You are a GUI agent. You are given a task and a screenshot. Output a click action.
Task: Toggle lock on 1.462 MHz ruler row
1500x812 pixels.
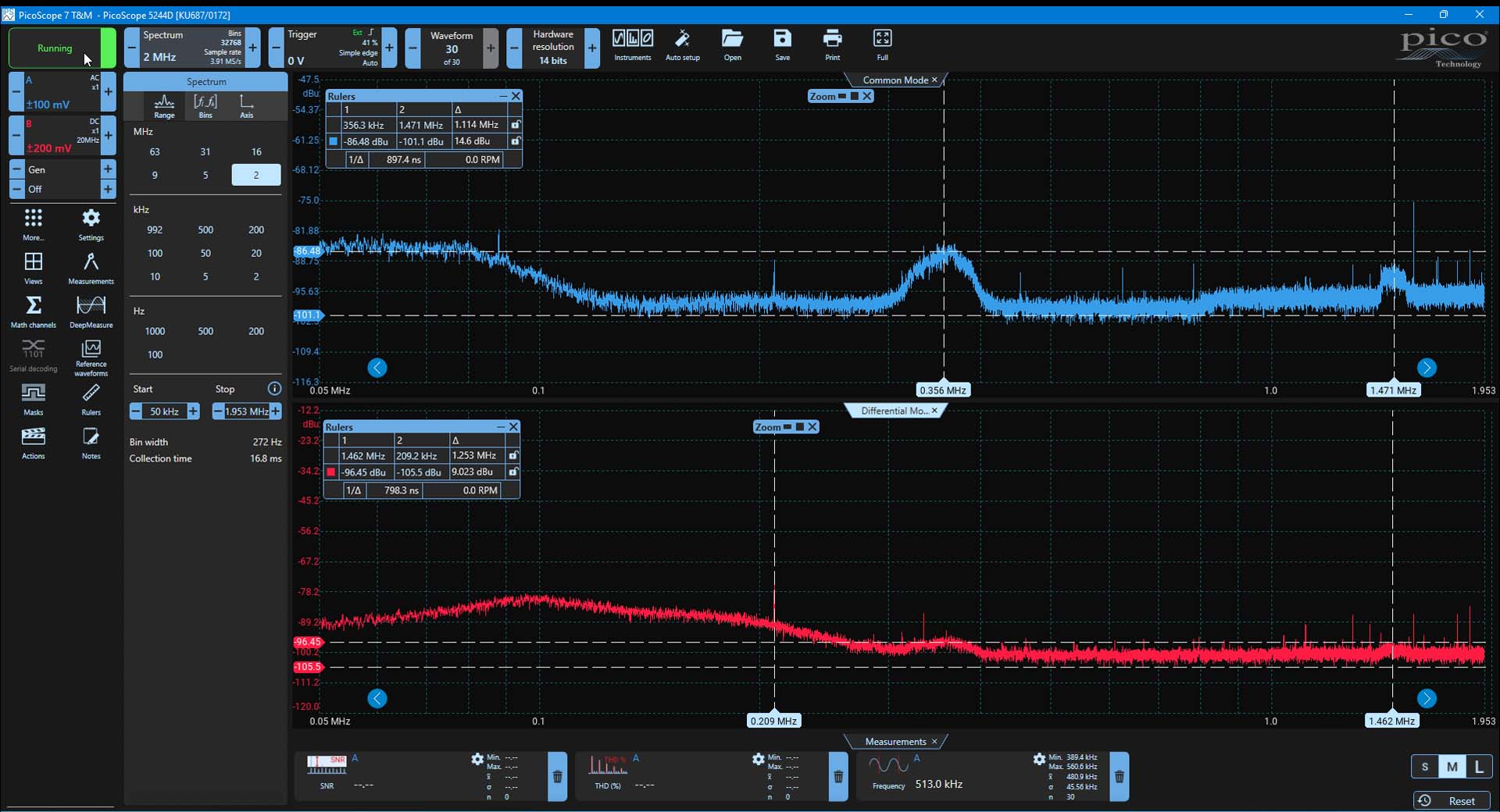[x=512, y=455]
